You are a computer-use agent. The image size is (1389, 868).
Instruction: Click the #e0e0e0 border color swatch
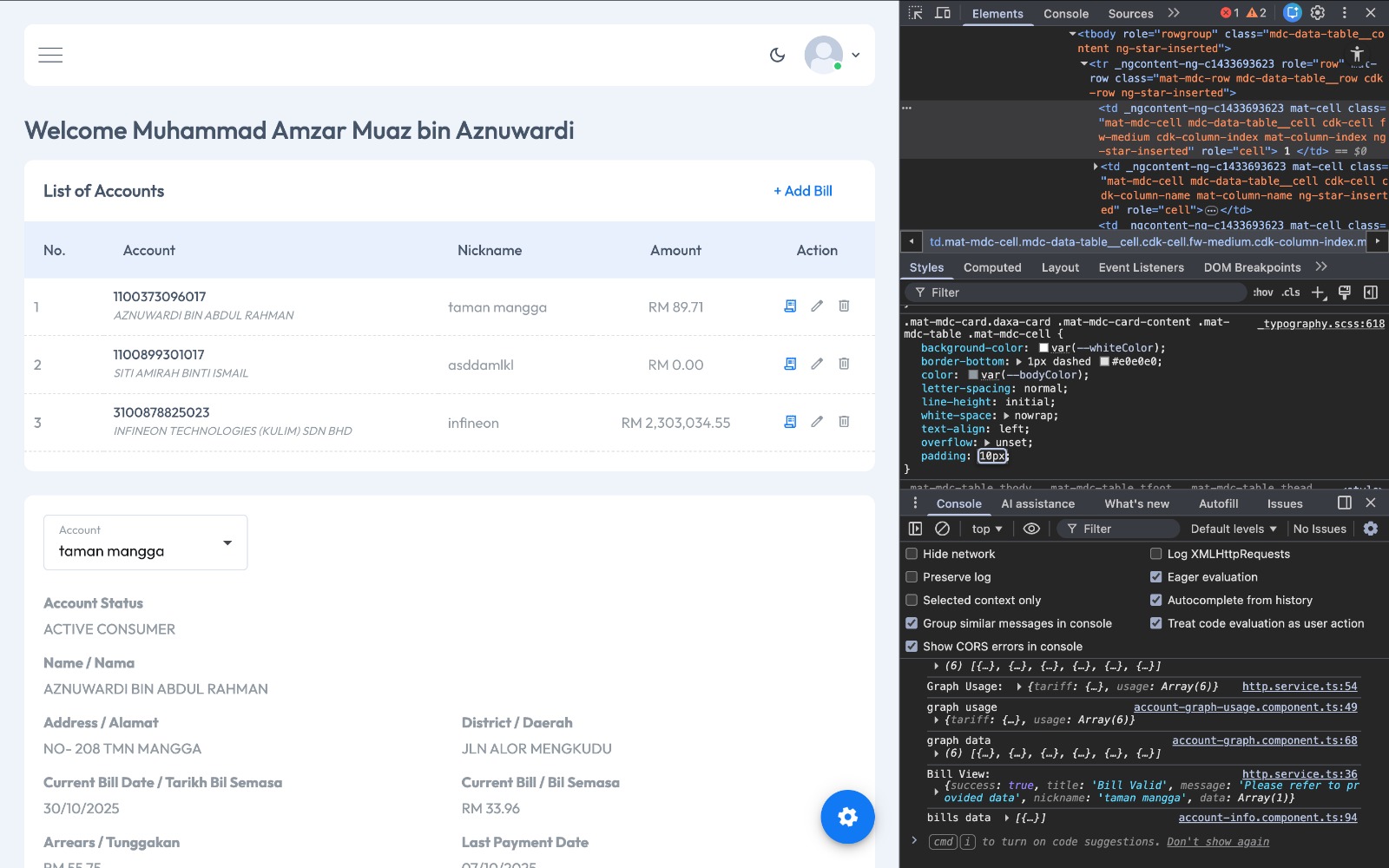pos(1104,362)
